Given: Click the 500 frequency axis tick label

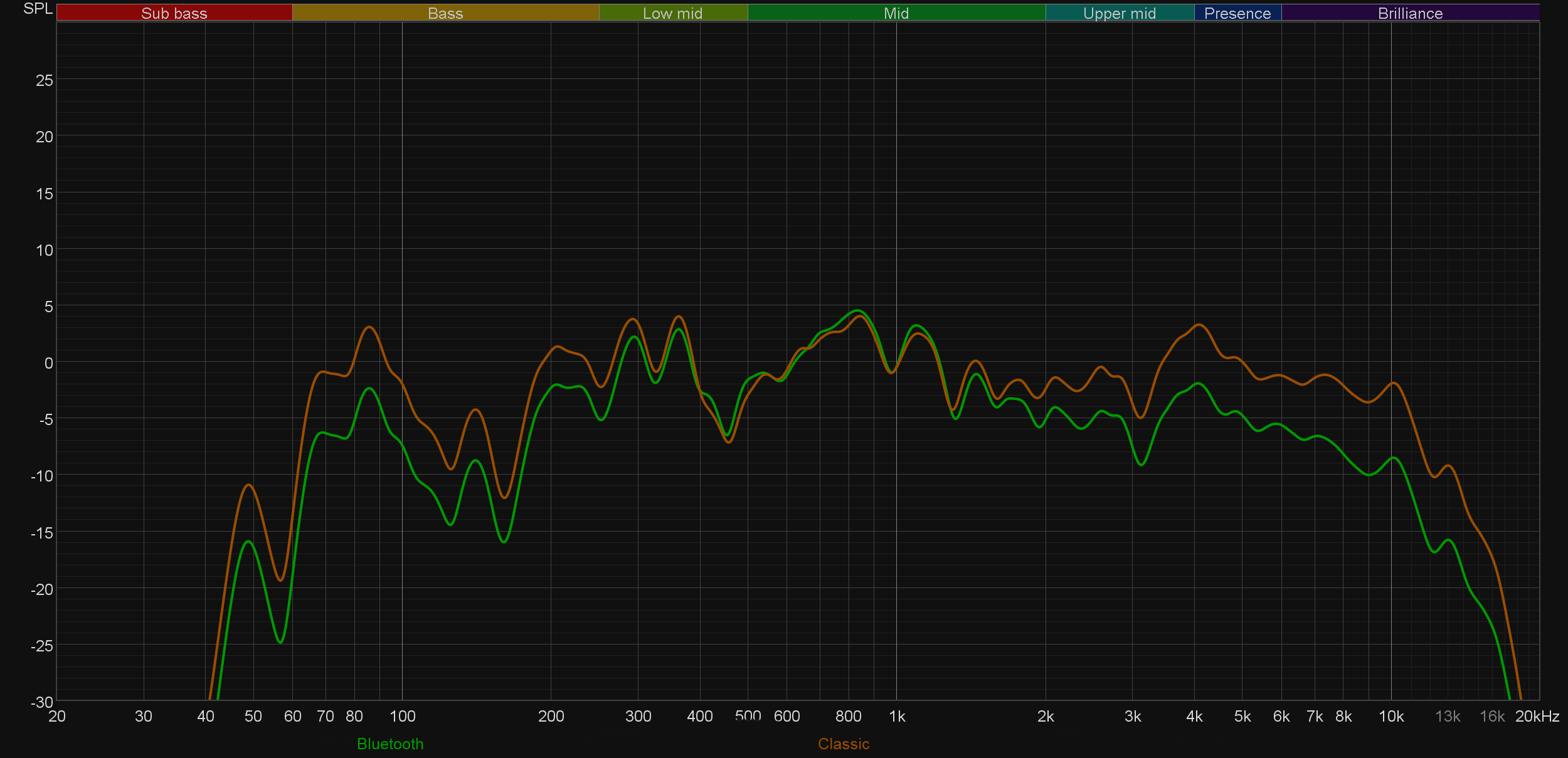Looking at the screenshot, I should [x=748, y=716].
